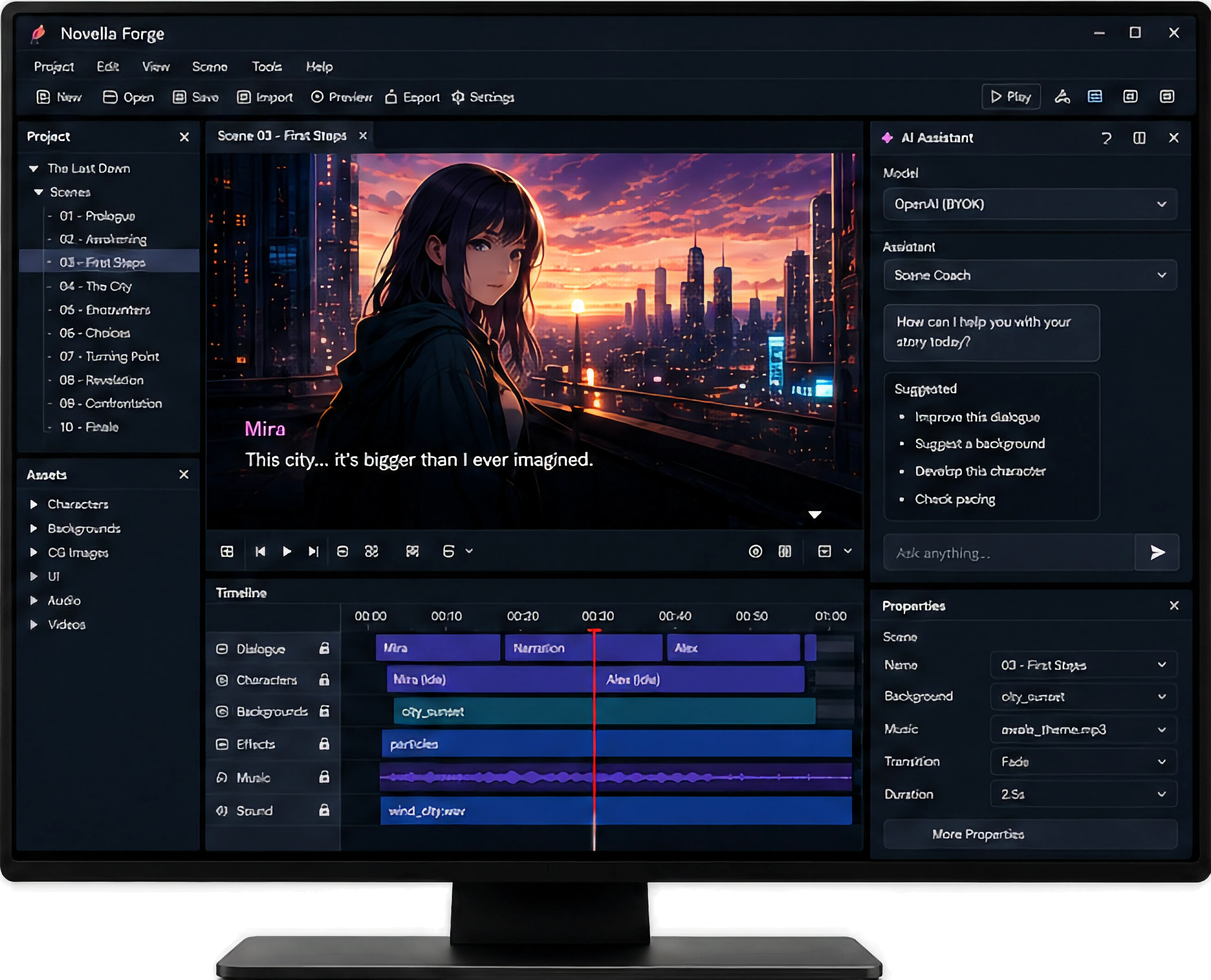Image resolution: width=1211 pixels, height=980 pixels.
Task: Skip to previous line in scene player
Action: (x=260, y=552)
